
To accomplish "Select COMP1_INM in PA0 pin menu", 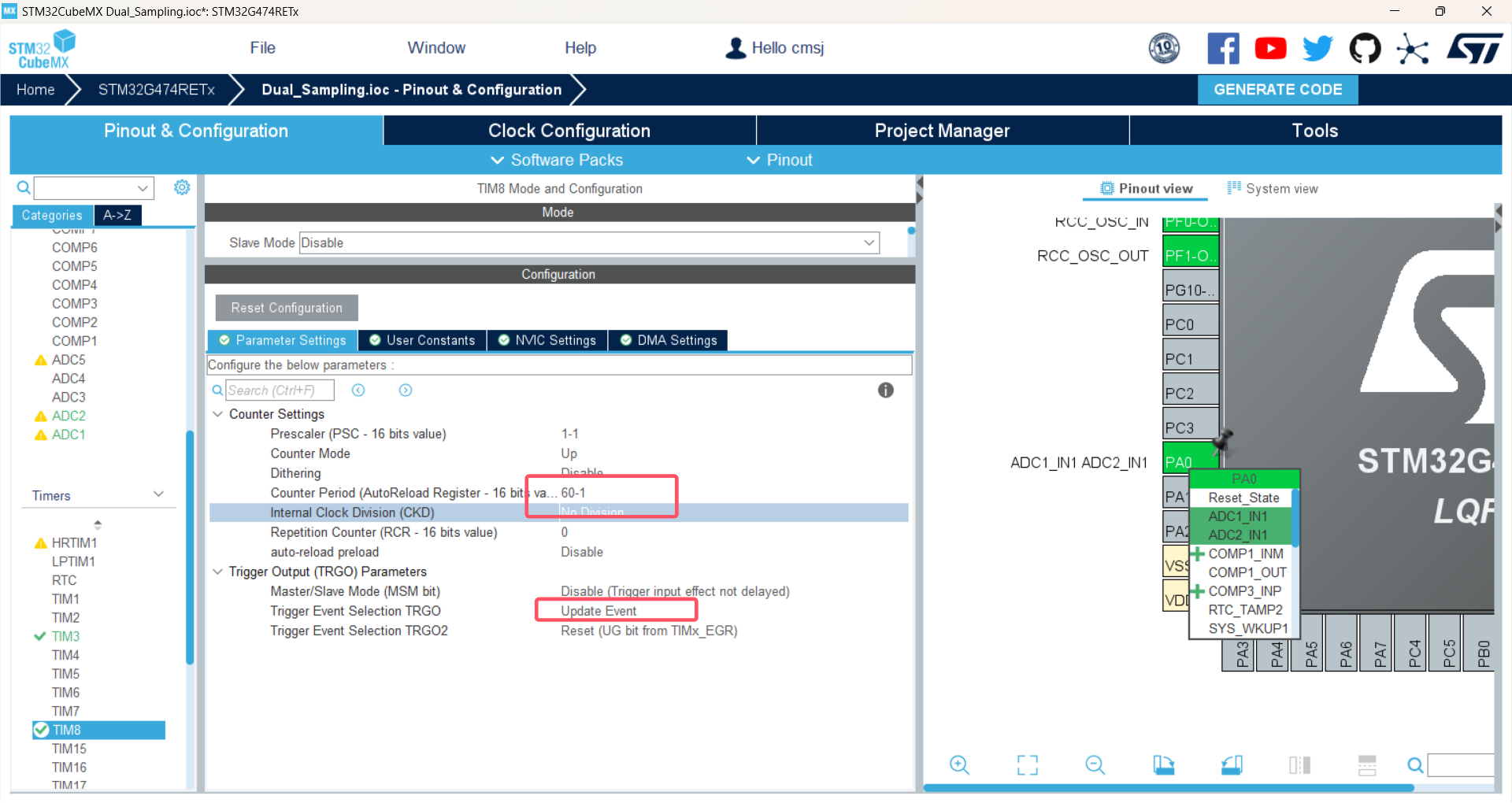I will (1245, 553).
